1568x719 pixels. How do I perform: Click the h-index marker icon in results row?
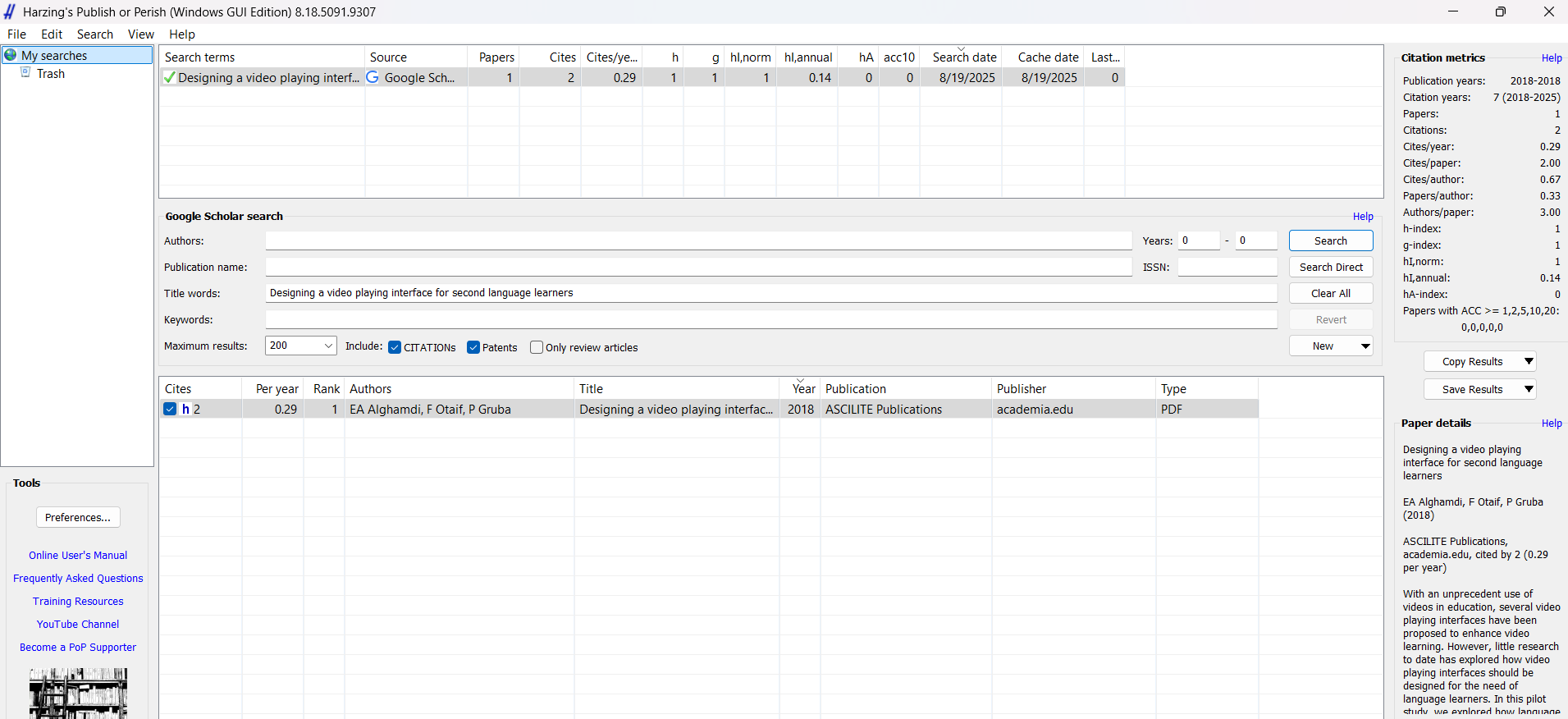[x=185, y=409]
